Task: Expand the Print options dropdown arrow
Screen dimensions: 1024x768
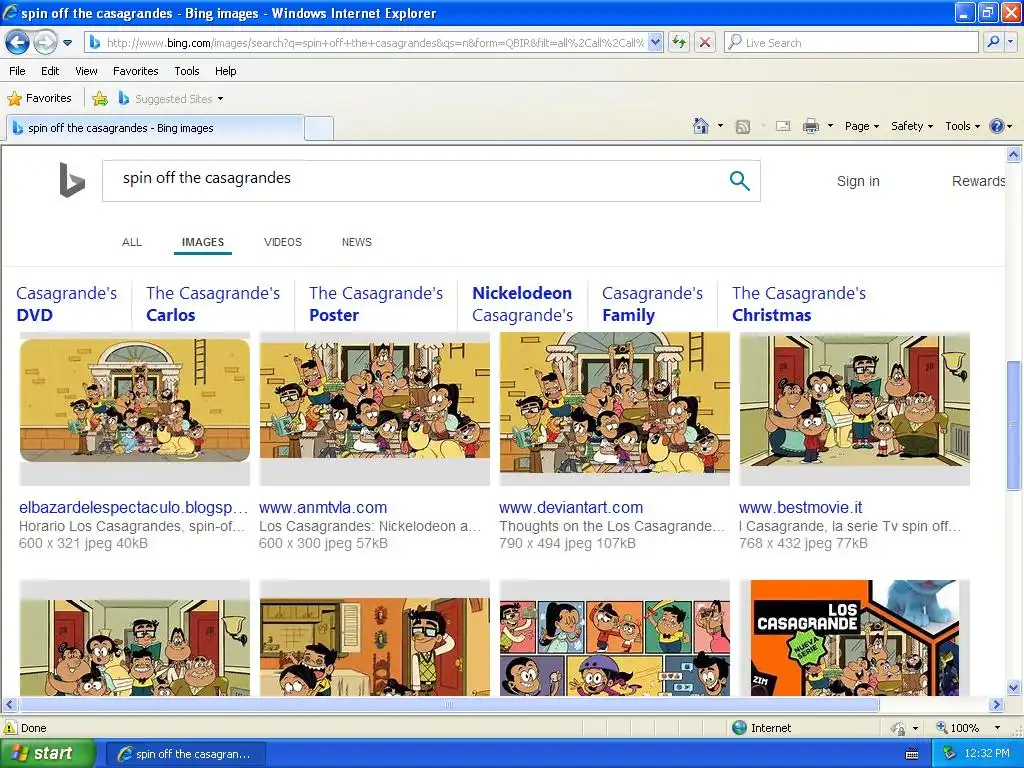Action: (x=830, y=126)
